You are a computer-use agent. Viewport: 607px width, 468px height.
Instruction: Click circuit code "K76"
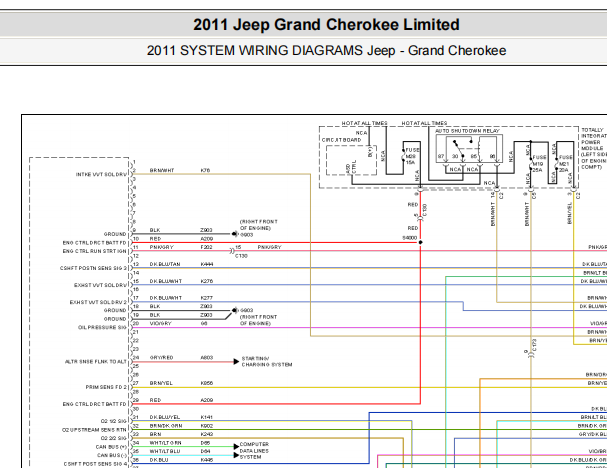[x=205, y=170]
